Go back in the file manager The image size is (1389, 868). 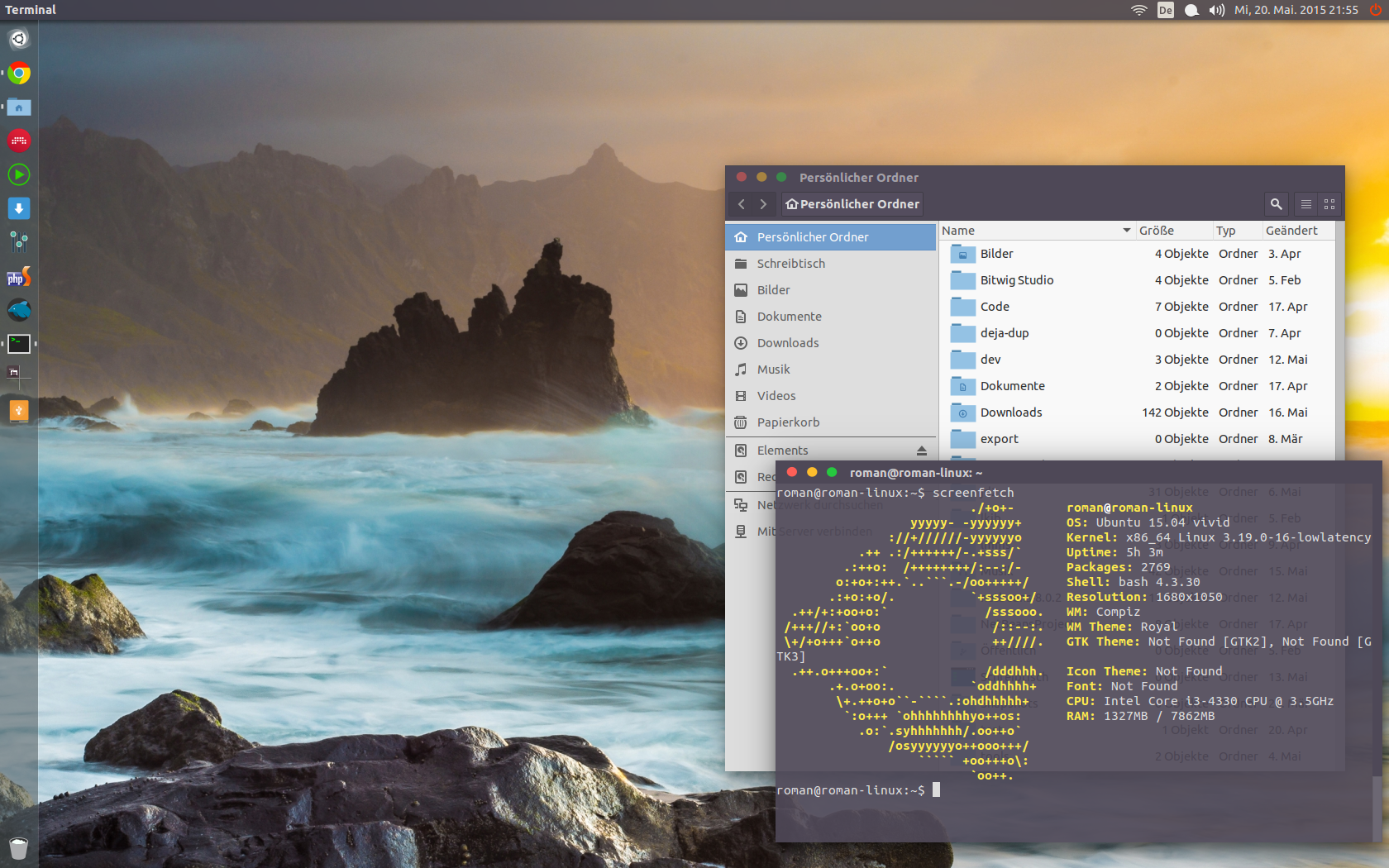(x=742, y=204)
